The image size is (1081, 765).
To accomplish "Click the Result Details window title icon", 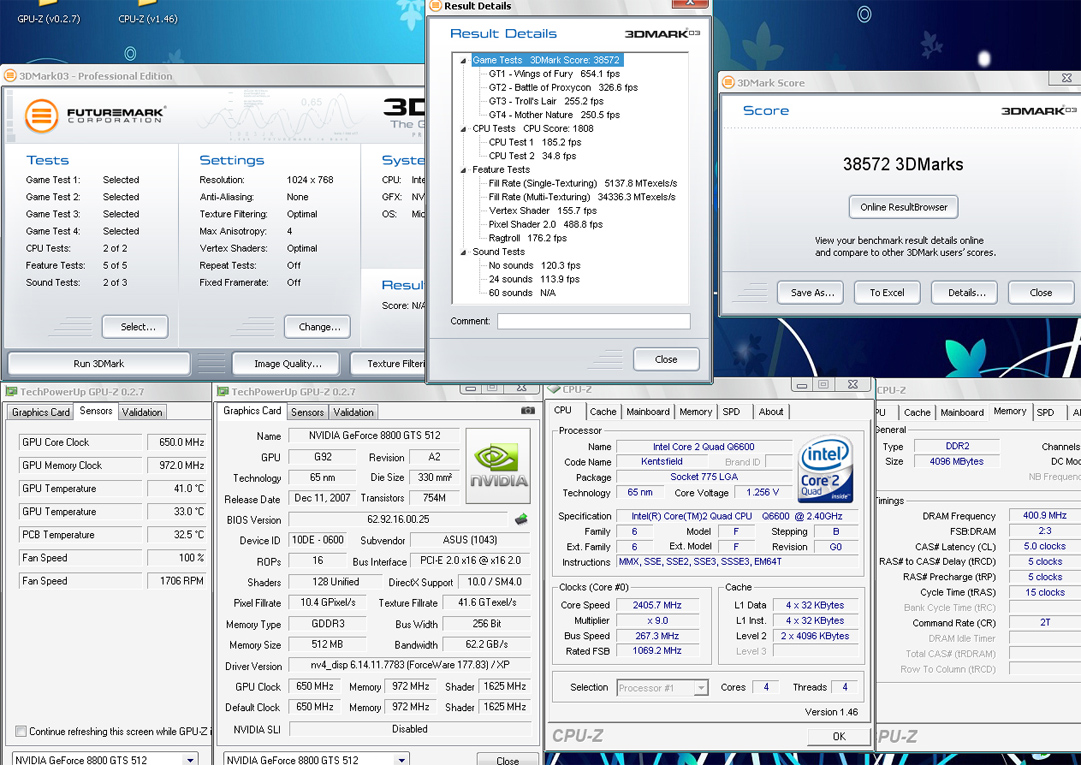I will click(435, 6).
